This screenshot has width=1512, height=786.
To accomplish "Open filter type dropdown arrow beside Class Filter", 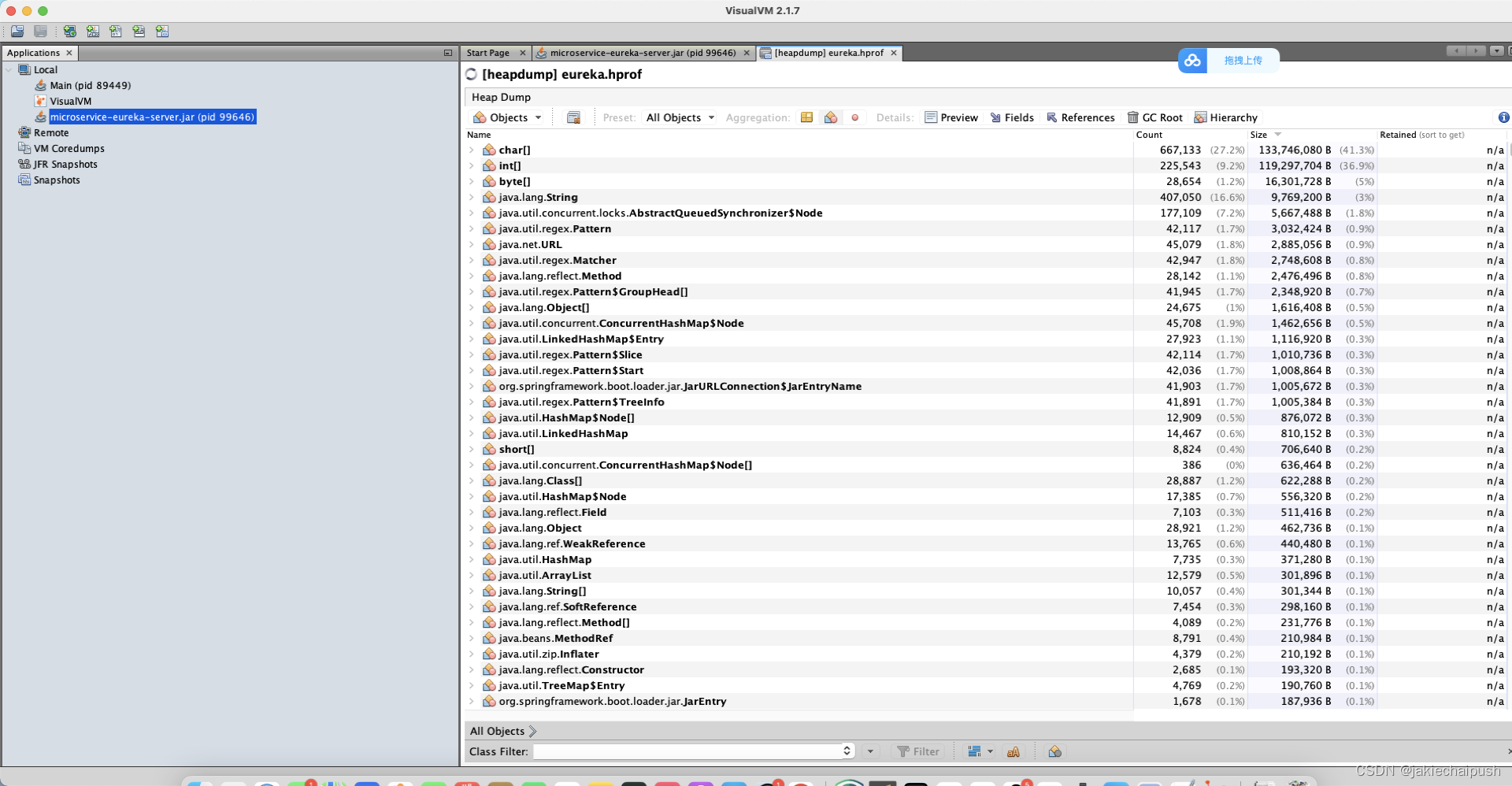I will (x=870, y=752).
